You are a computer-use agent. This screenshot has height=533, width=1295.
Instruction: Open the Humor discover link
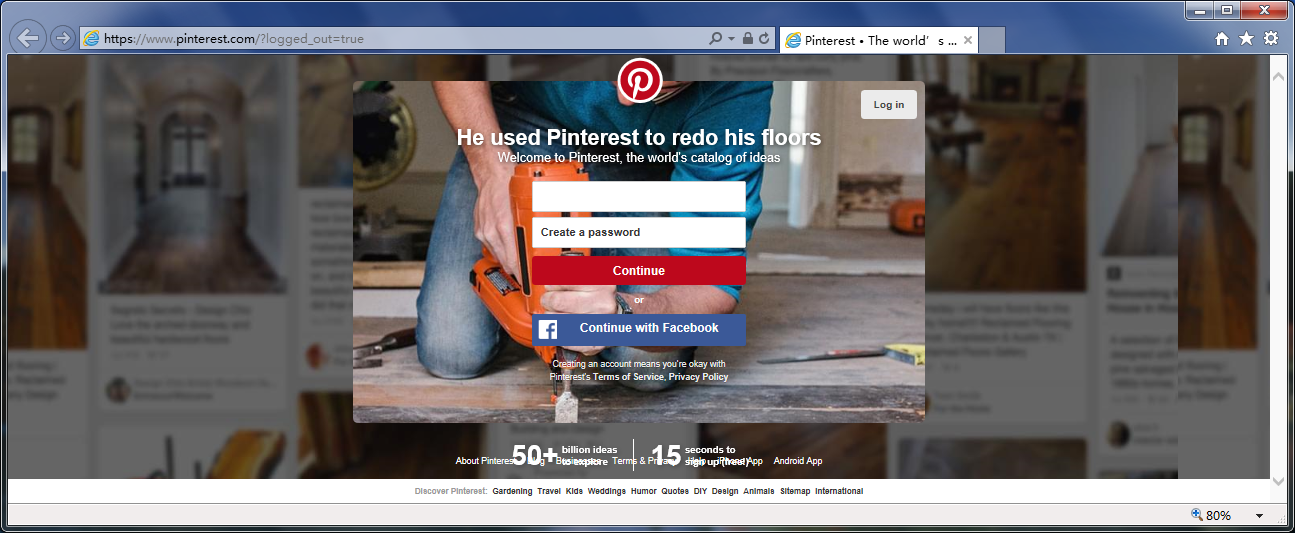pyautogui.click(x=644, y=492)
